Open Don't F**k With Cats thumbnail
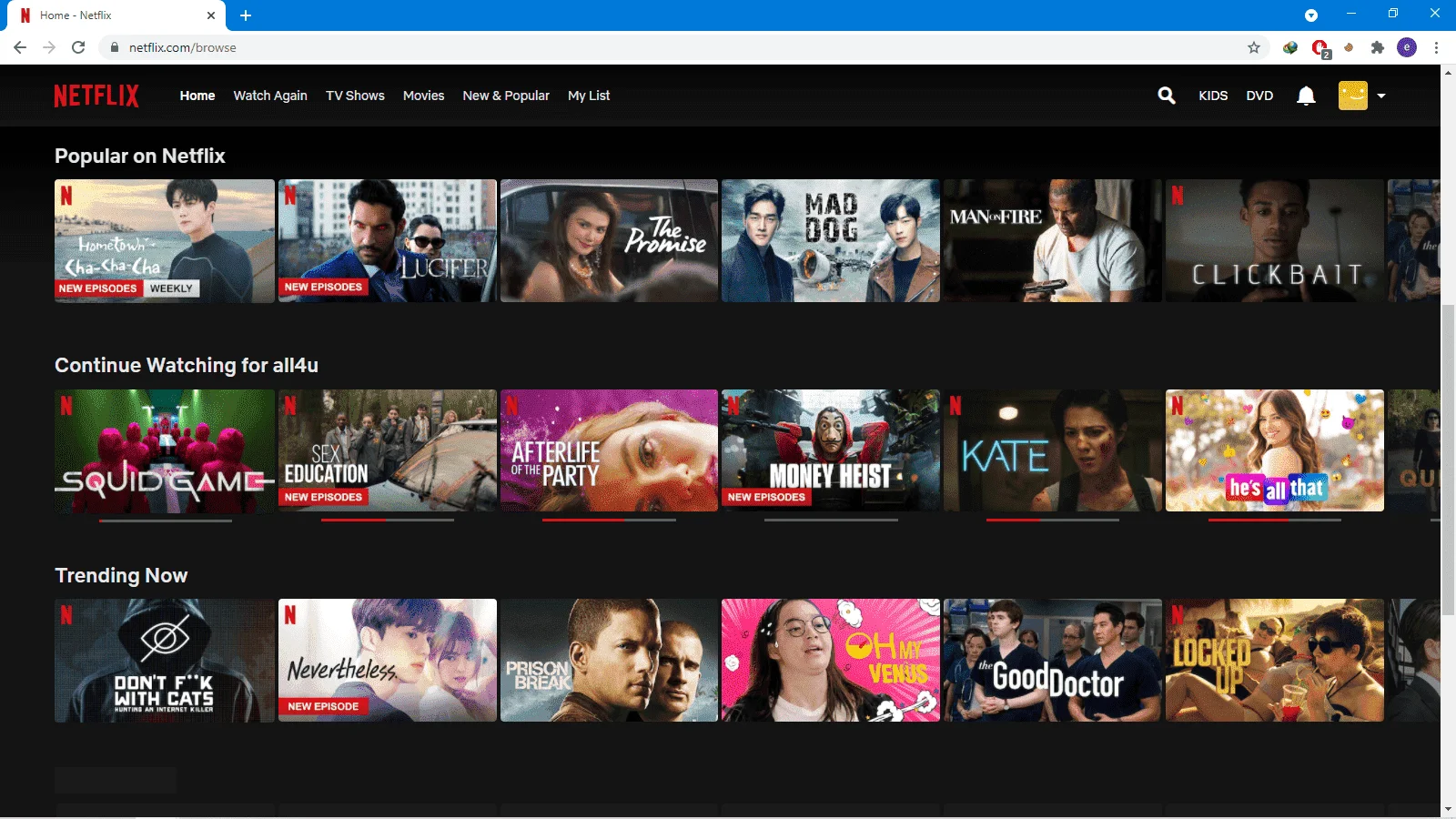The image size is (1456, 819). tap(165, 661)
